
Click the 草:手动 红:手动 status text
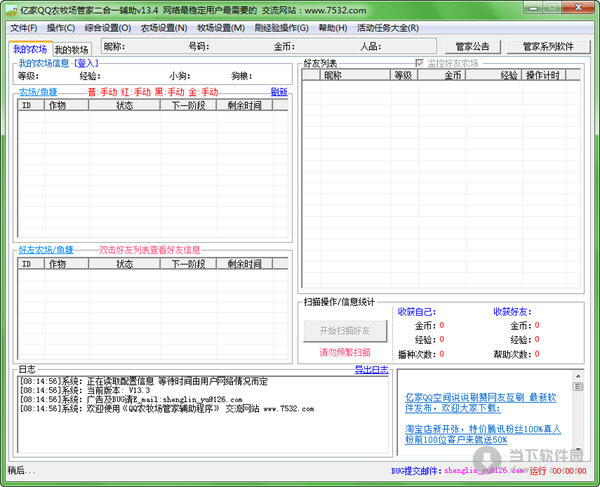[x=153, y=92]
